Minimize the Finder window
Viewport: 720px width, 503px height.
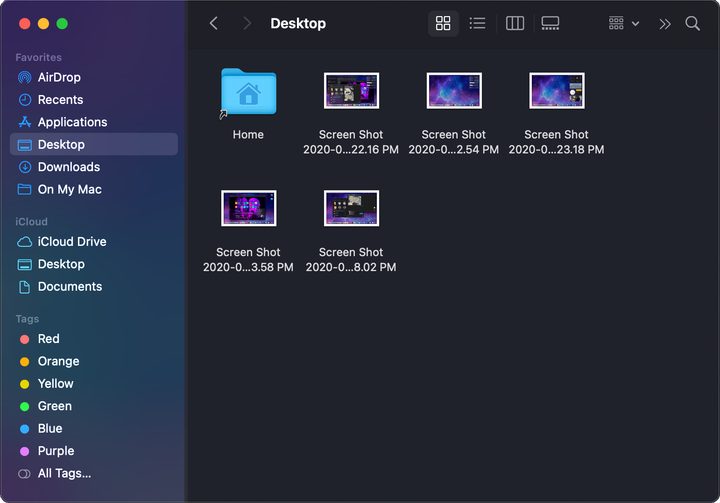[x=44, y=23]
